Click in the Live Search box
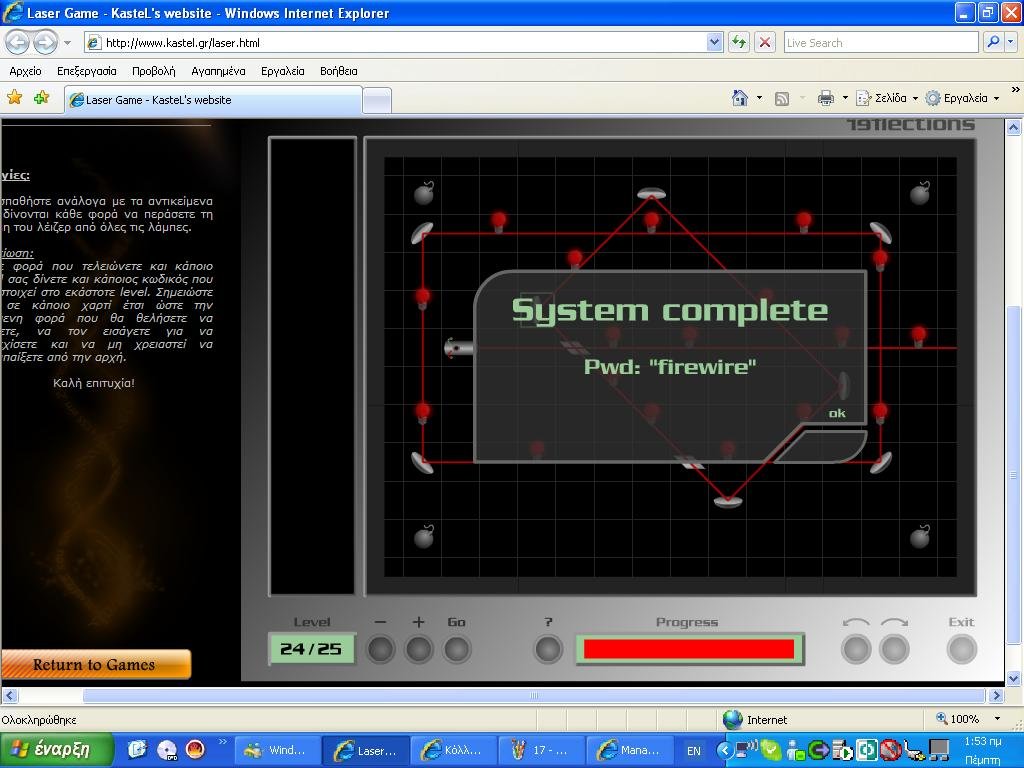Viewport: 1024px width, 768px height. point(880,42)
